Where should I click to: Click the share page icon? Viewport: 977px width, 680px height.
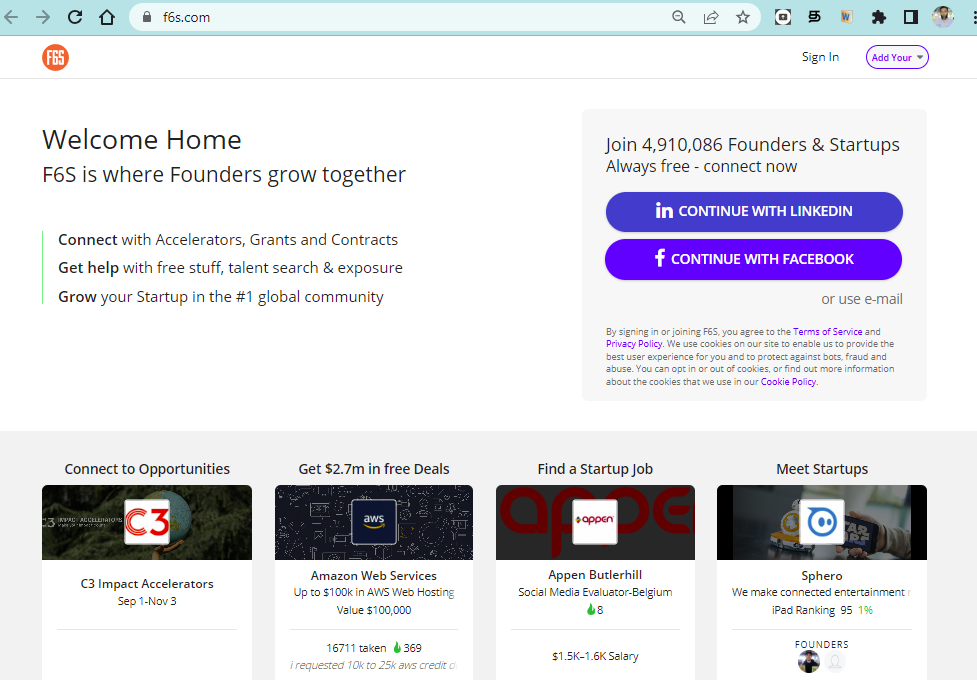pyautogui.click(x=711, y=17)
